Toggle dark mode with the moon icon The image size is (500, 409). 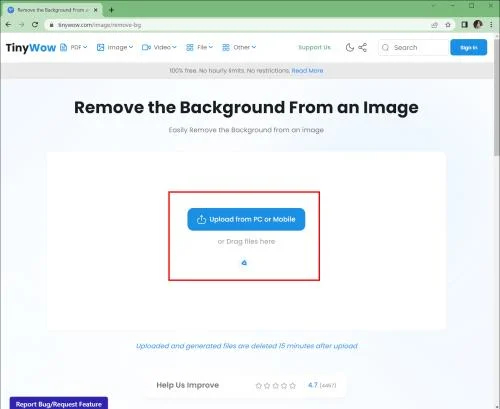pos(349,47)
